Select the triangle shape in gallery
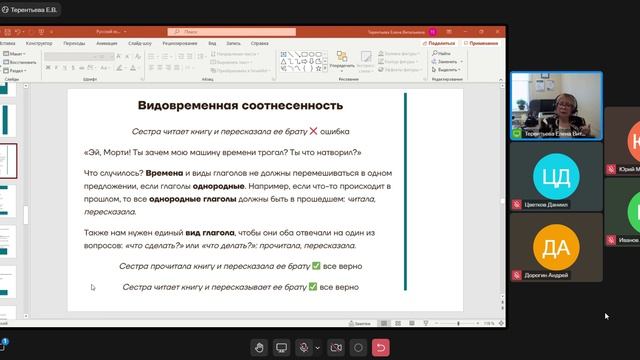This screenshot has width=640, height=360. point(284,62)
